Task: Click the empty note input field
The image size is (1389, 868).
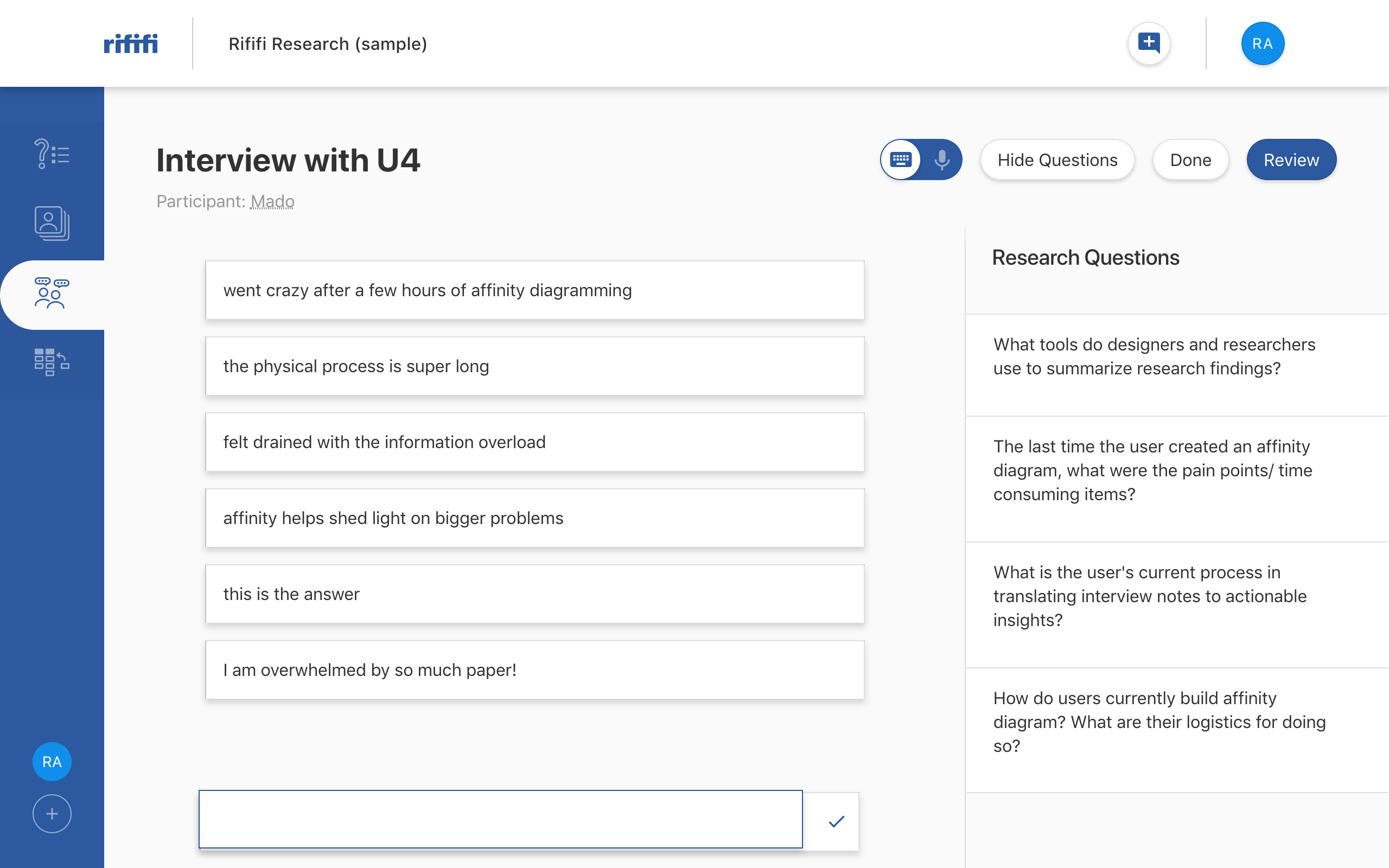Action: click(500, 819)
